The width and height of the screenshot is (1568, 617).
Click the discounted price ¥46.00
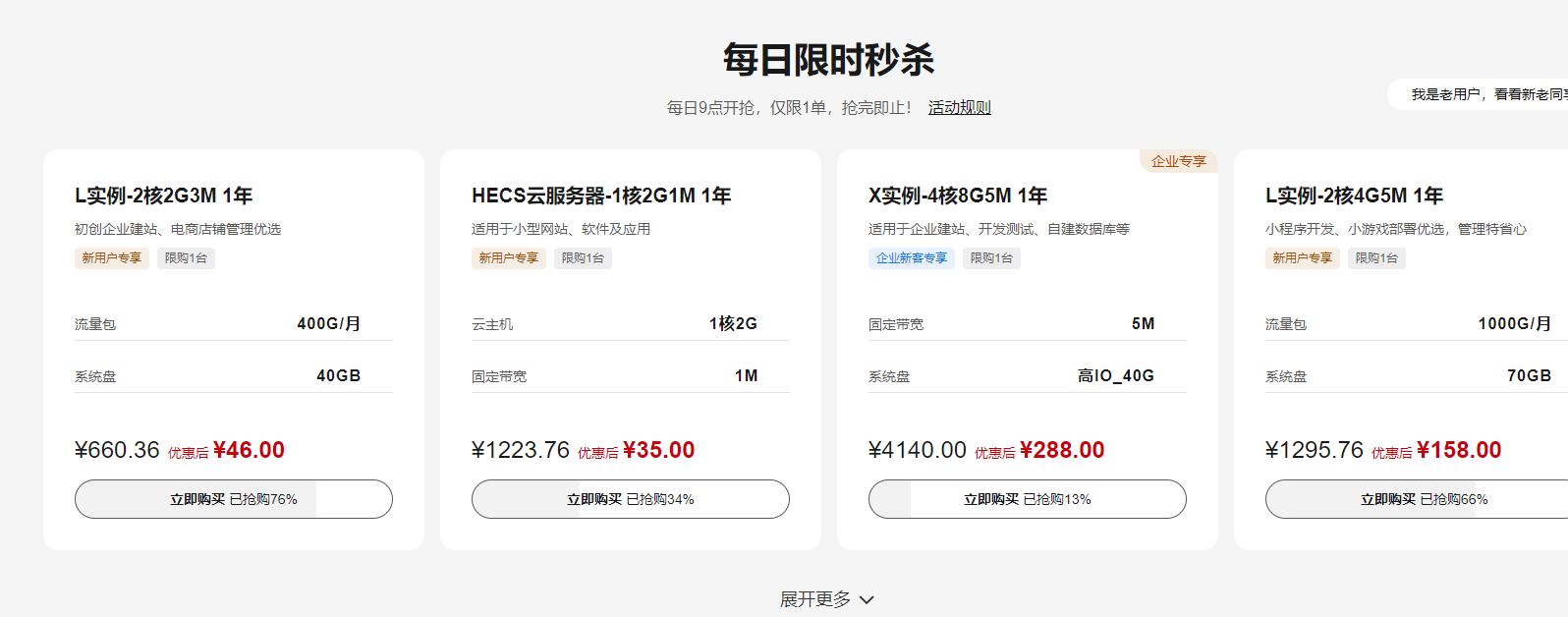pos(250,449)
